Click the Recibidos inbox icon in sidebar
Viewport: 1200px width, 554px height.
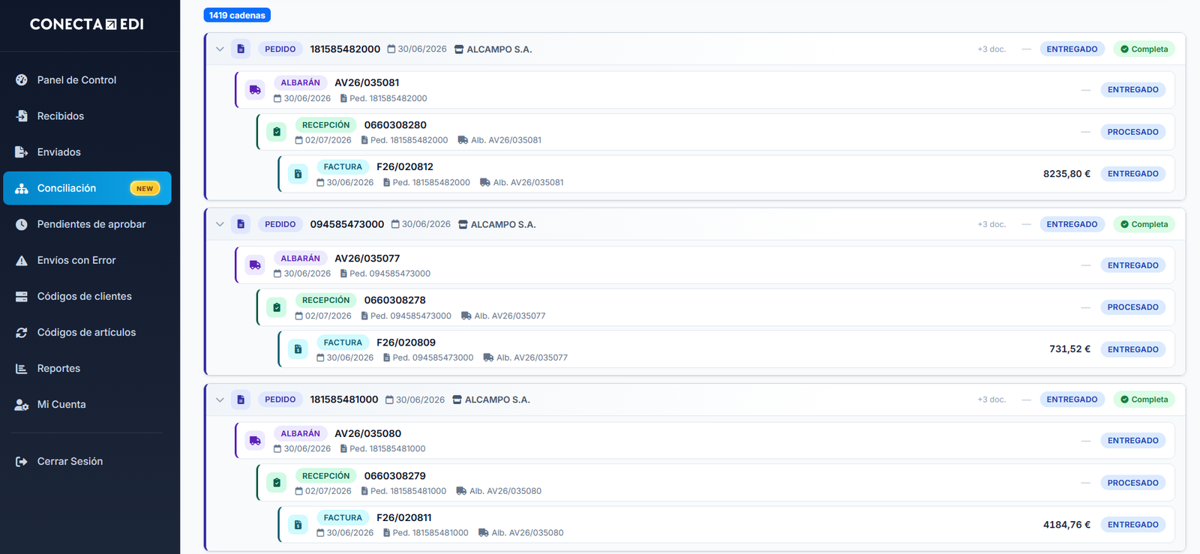[x=21, y=116]
